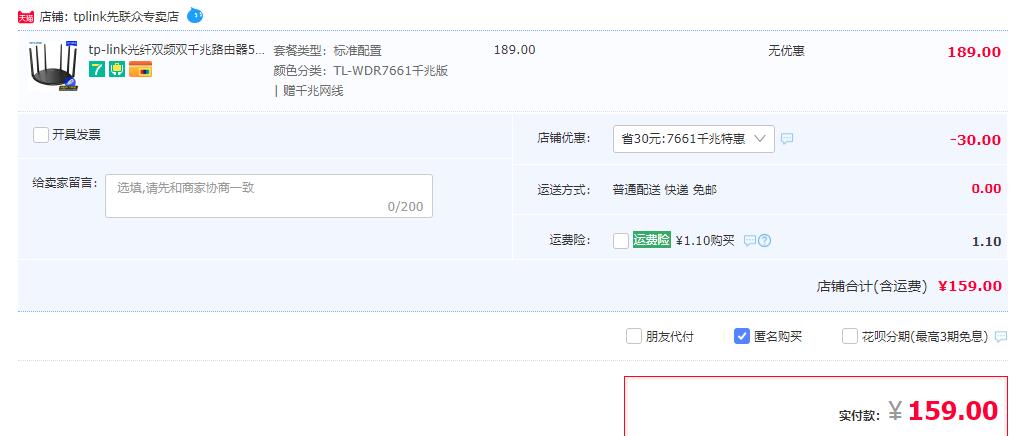Screen dimensions: 1023x436
Task: Open the 省30元:7661千兆特惠 store discount dropdown
Action: tap(694, 139)
